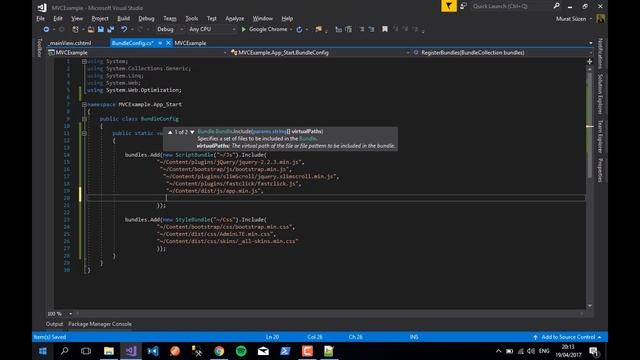The width and height of the screenshot is (640, 360).
Task: Open Visual Studio Code from the taskbar
Action: [153, 351]
